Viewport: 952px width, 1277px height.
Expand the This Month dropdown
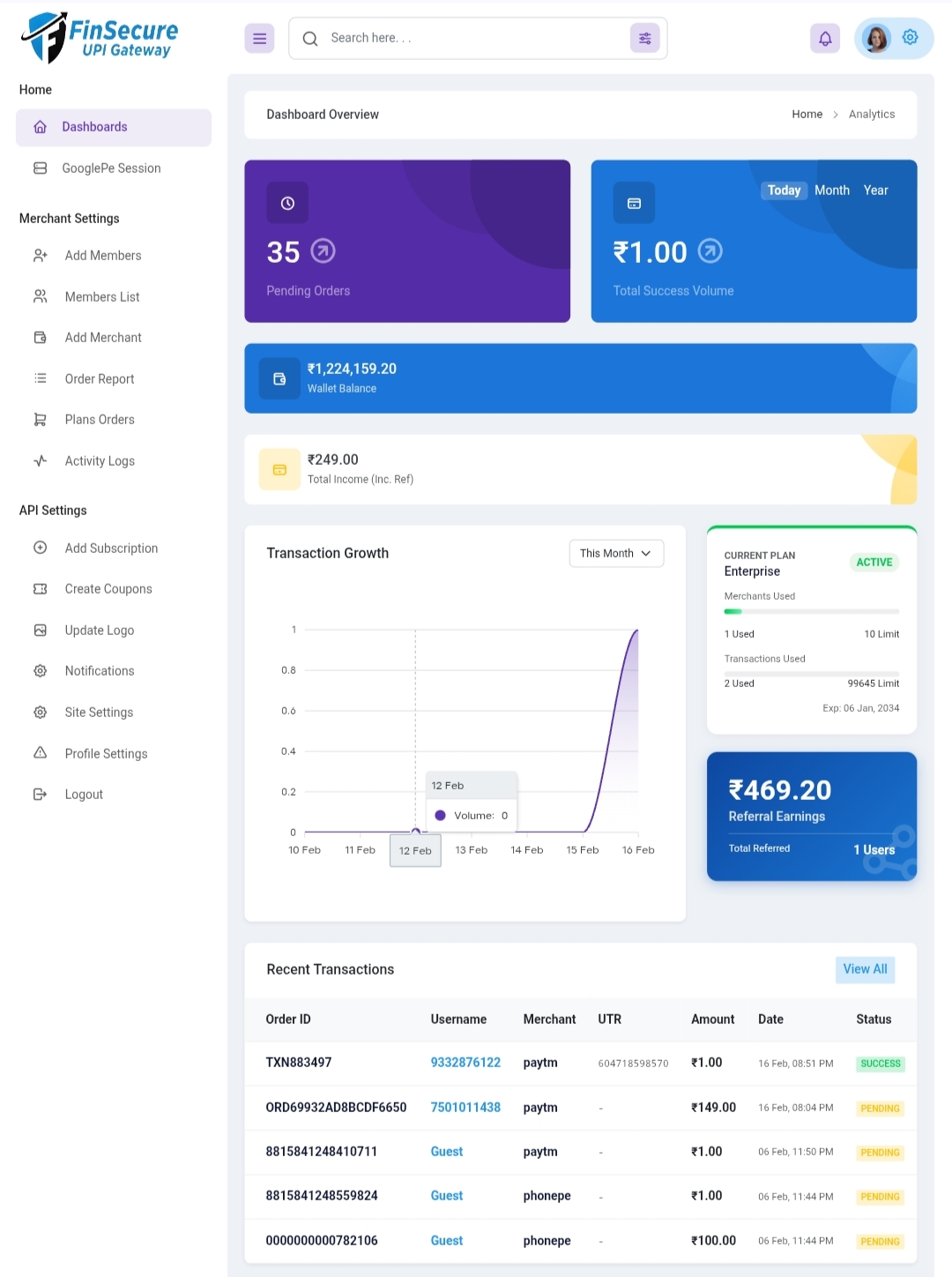pos(616,554)
